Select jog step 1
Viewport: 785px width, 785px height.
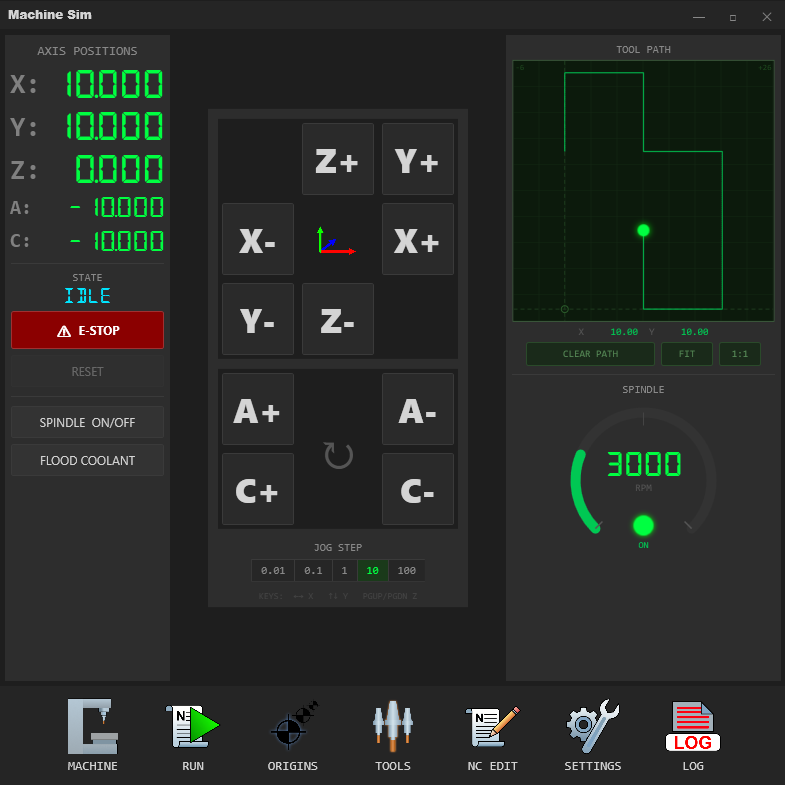pos(344,571)
